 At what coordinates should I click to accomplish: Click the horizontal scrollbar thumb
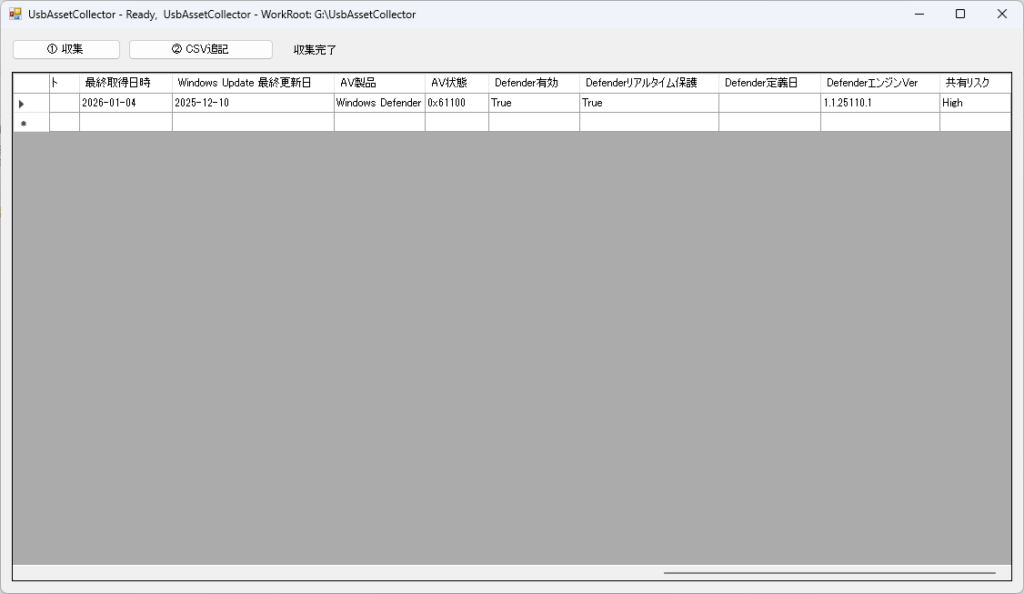pos(829,573)
